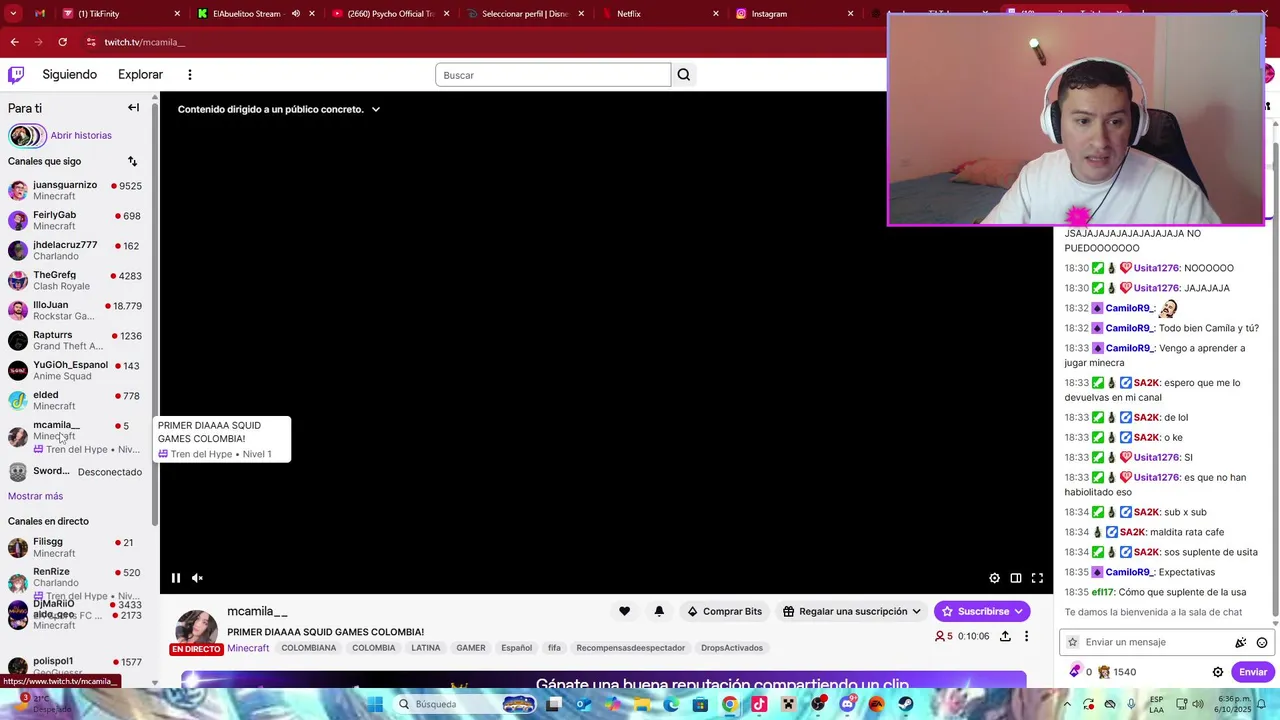Open the video player settings gear

click(x=994, y=578)
